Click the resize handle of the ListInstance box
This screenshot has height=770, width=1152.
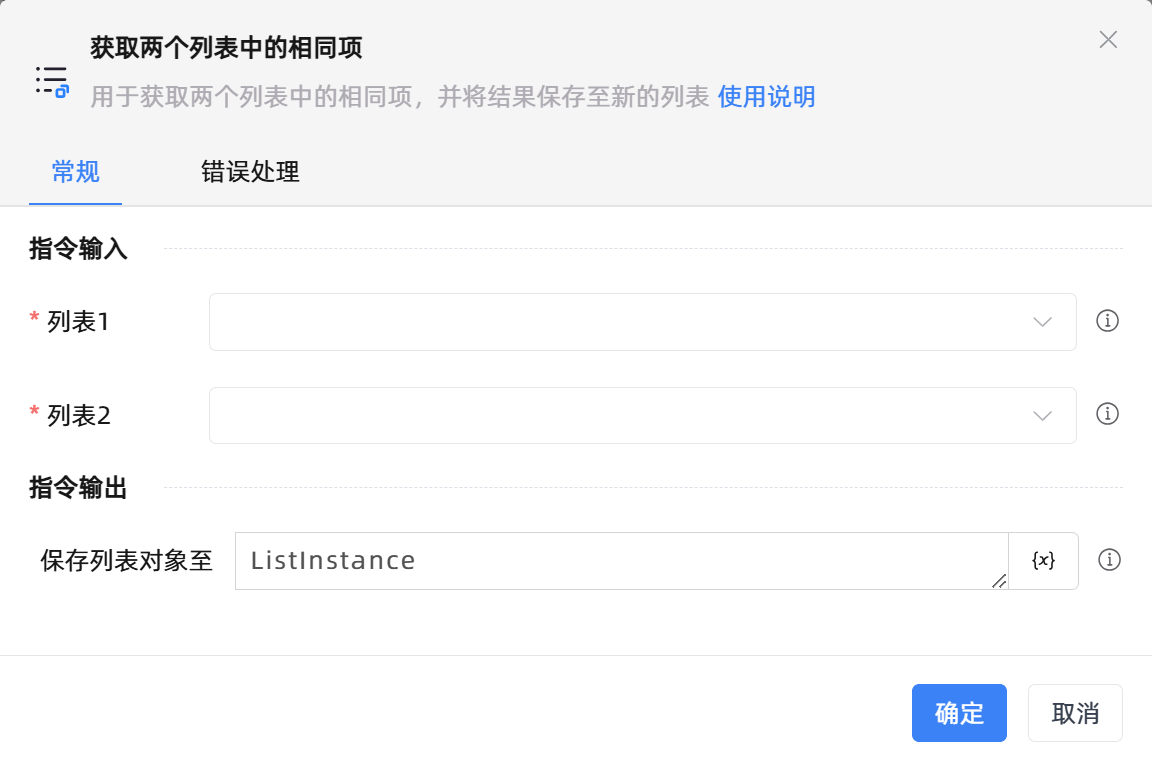[x=999, y=581]
